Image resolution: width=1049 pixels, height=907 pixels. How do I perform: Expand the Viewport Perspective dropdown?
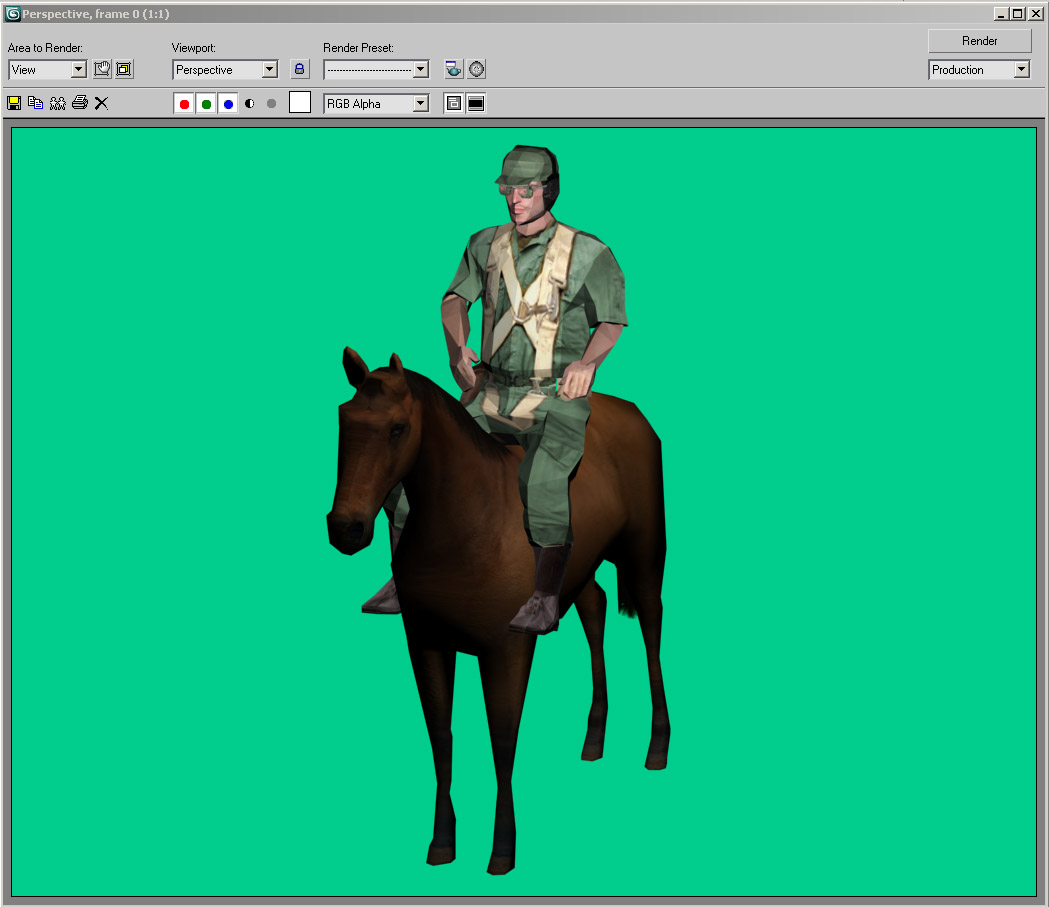click(x=268, y=70)
